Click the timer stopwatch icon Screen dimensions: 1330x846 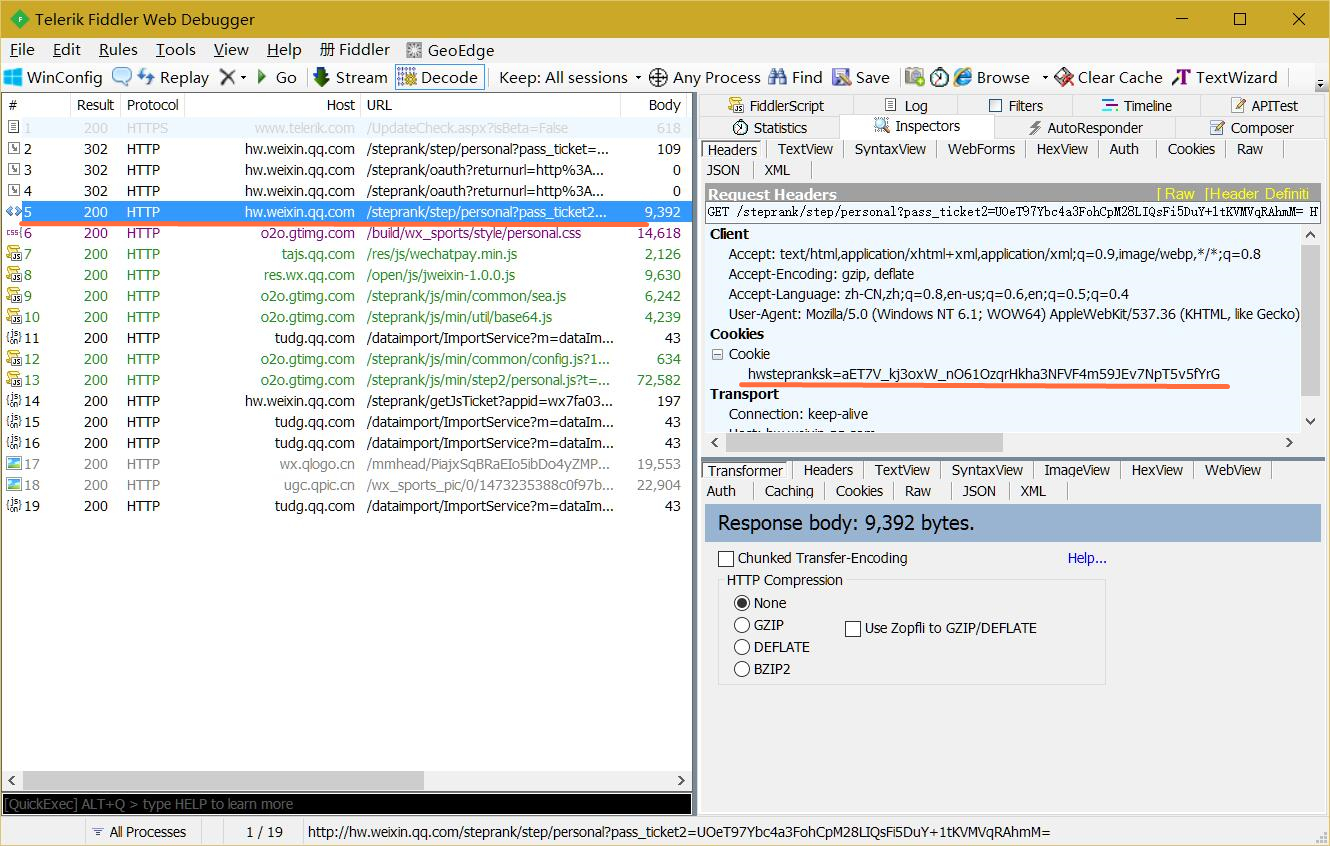(940, 77)
